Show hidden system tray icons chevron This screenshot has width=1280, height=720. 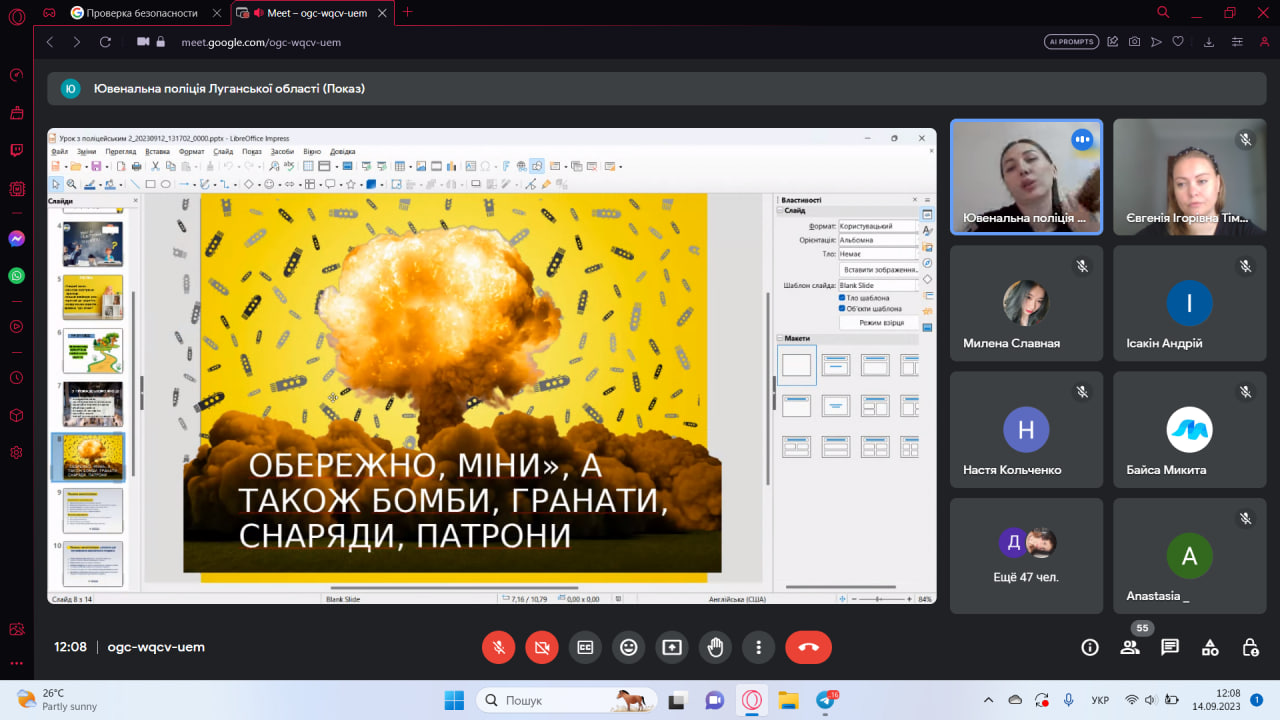989,700
